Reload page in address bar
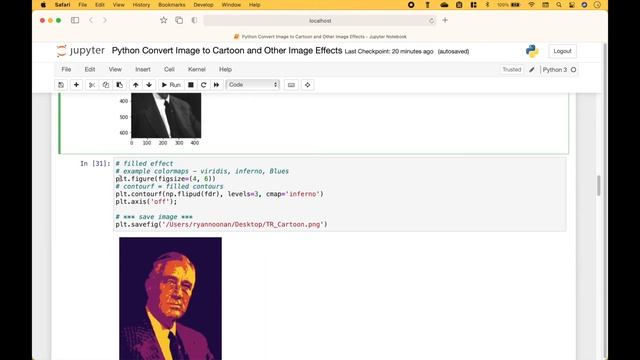This screenshot has width=640, height=360. coord(431,20)
